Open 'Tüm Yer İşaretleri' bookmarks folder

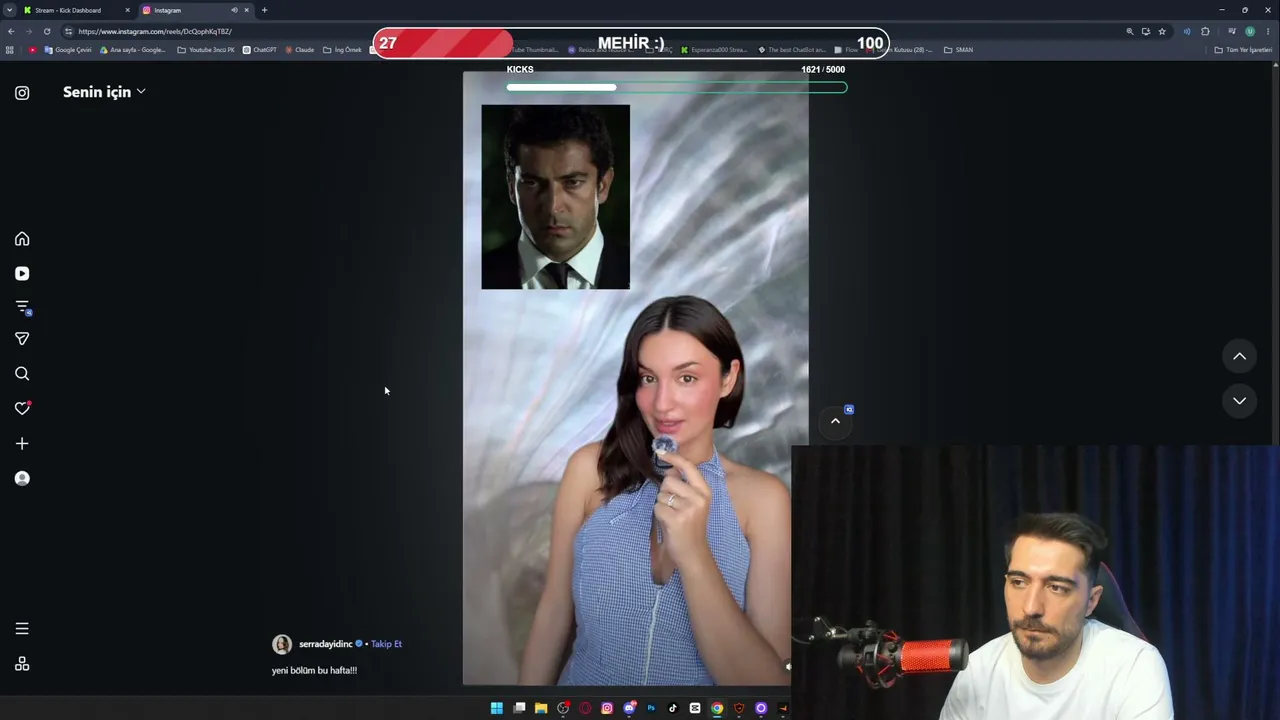coord(1243,50)
